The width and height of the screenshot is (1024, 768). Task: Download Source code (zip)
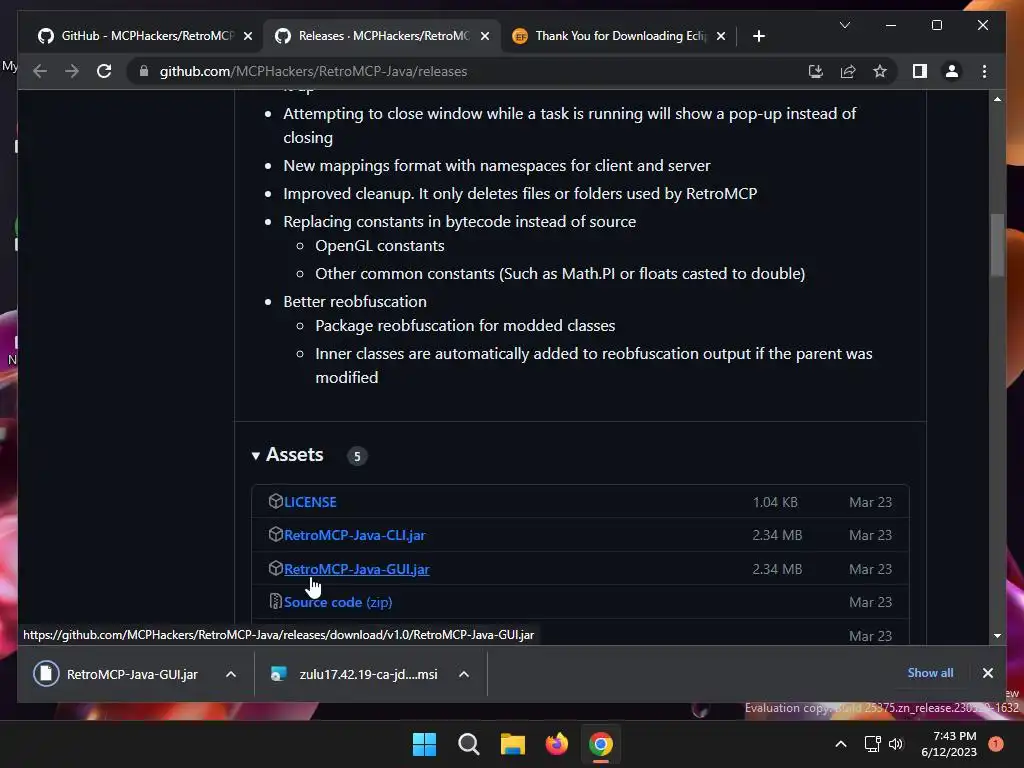(338, 602)
